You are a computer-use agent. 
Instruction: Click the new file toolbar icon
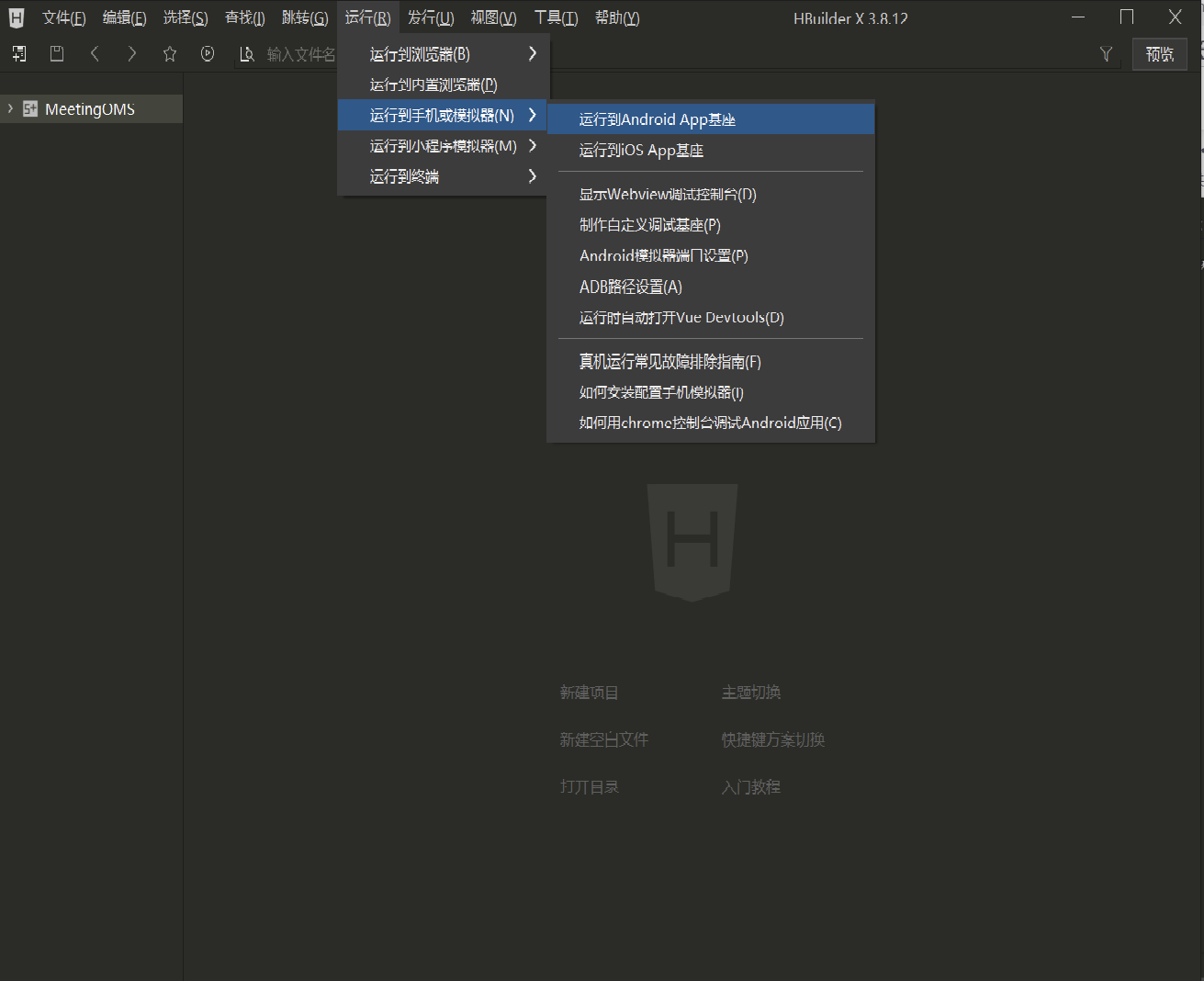19,54
